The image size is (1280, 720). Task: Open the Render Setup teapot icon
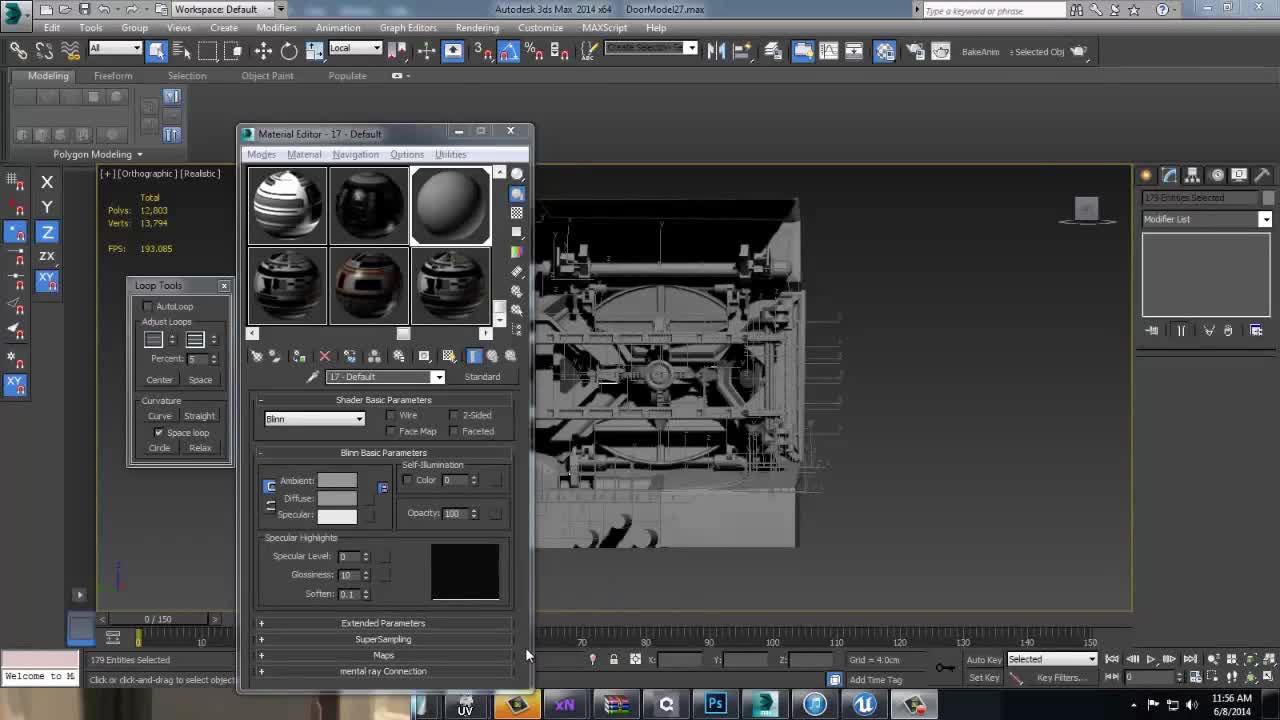point(916,51)
